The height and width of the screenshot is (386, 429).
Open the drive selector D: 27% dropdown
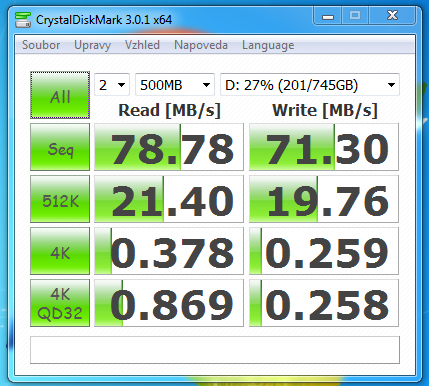[310, 85]
